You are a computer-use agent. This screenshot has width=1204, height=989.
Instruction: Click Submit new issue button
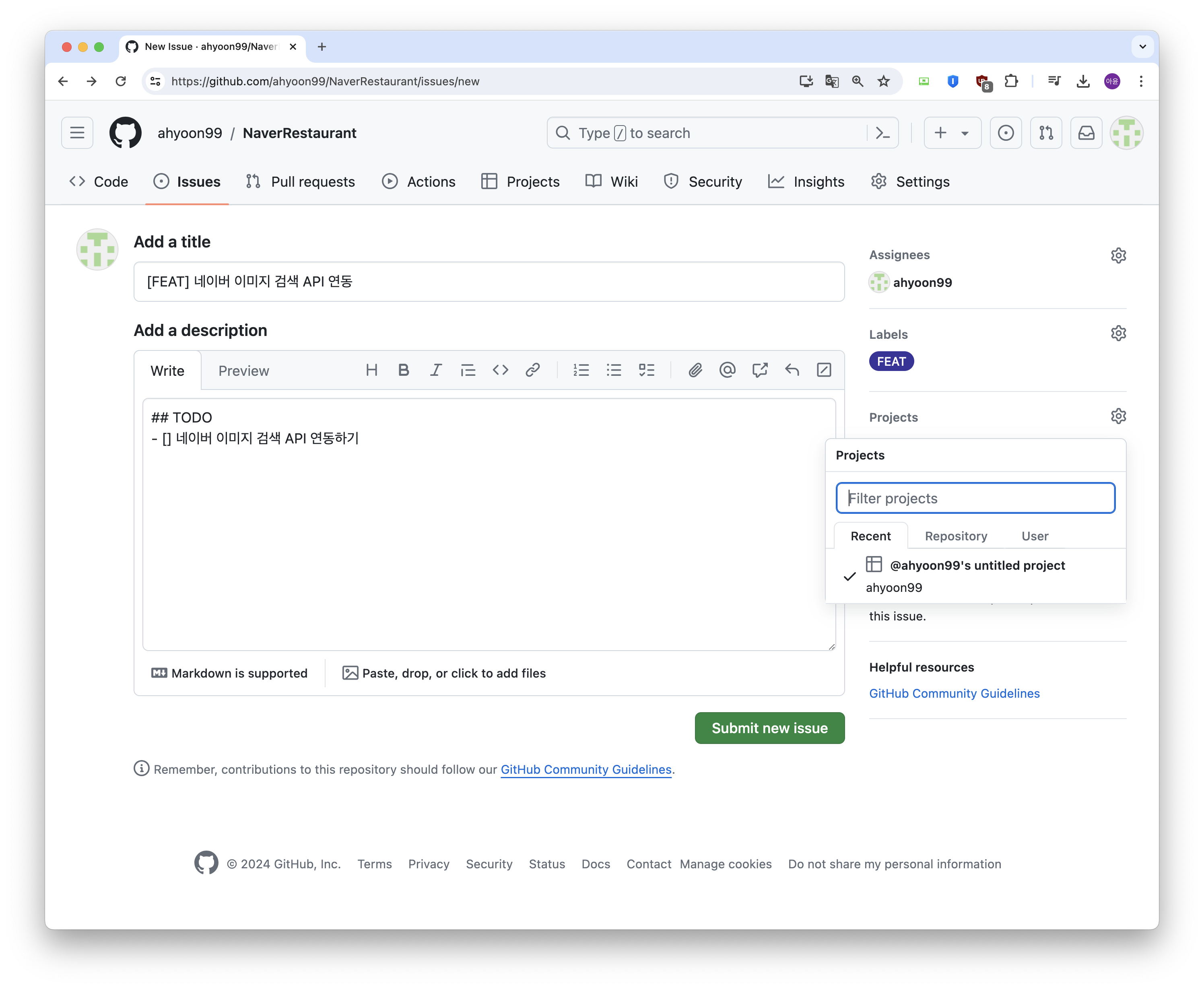(769, 728)
